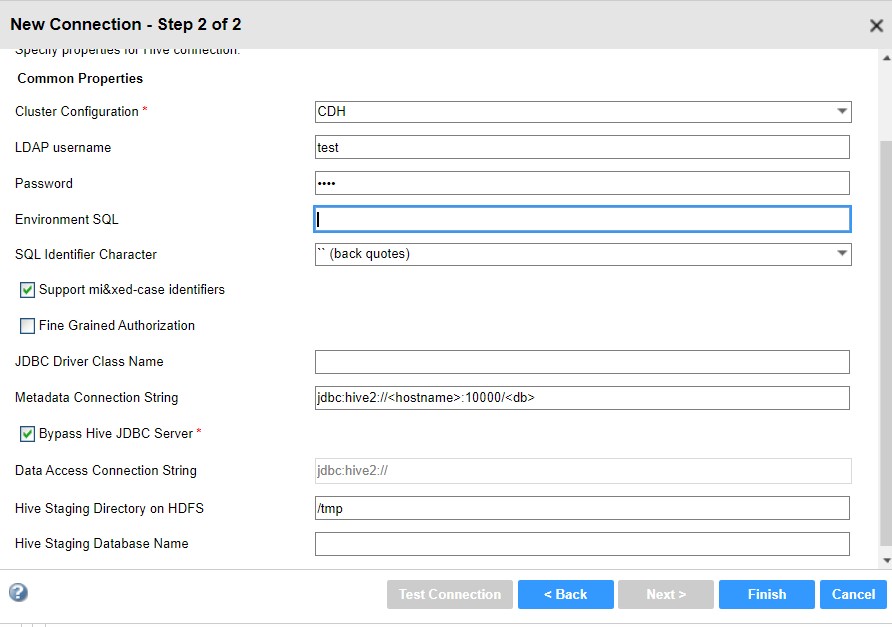Close the New Connection dialog
The height and width of the screenshot is (627, 892).
(876, 25)
